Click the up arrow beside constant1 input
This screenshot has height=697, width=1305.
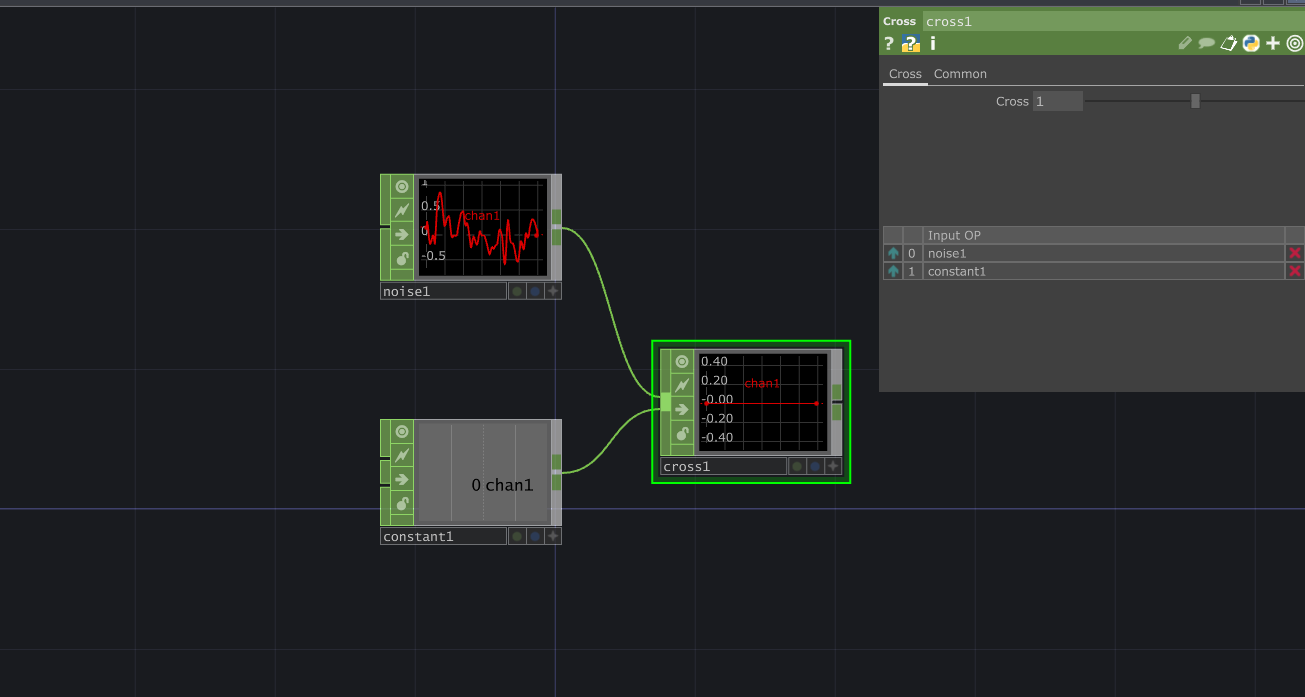pyautogui.click(x=893, y=272)
